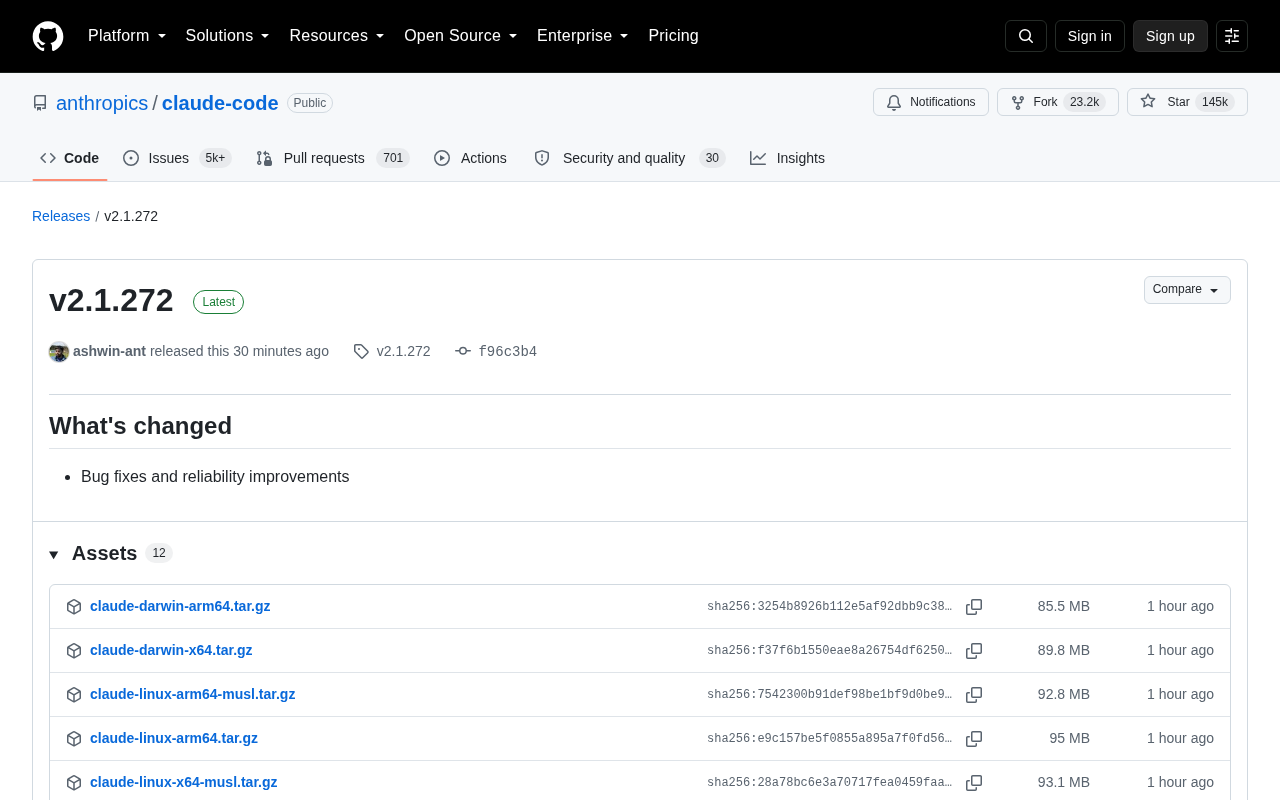The image size is (1280, 800).
Task: Open the appearance settings sliders icon
Action: (1232, 36)
